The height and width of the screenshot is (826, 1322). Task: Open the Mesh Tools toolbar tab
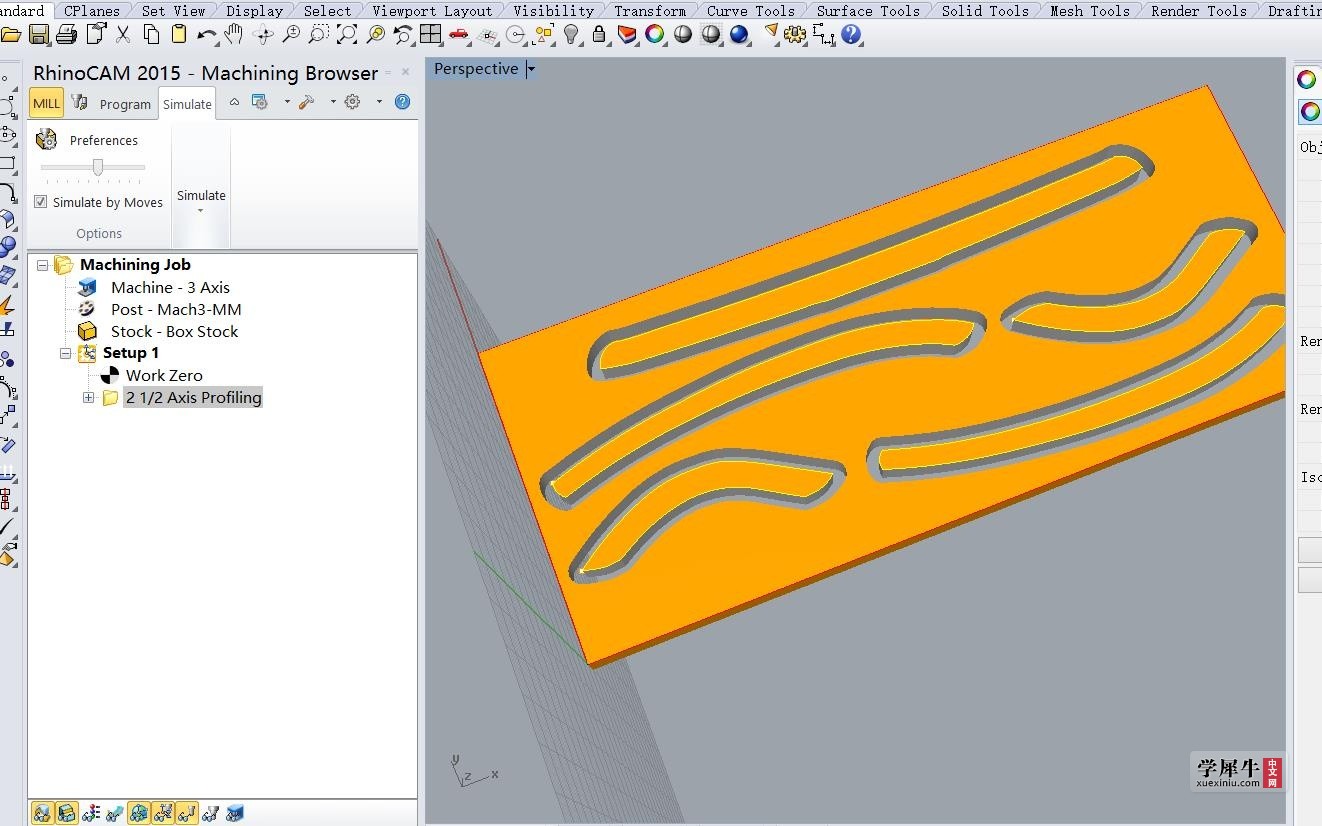click(x=1090, y=11)
